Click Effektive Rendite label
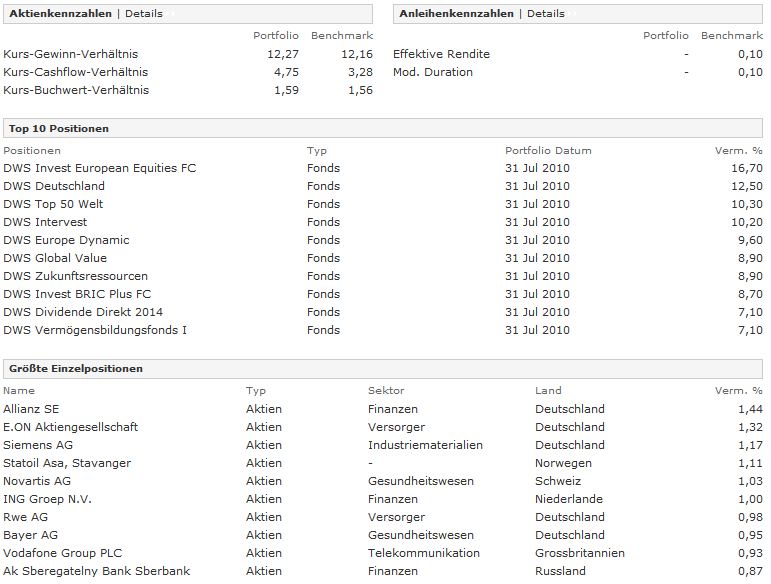The width and height of the screenshot is (771, 584). pos(441,54)
